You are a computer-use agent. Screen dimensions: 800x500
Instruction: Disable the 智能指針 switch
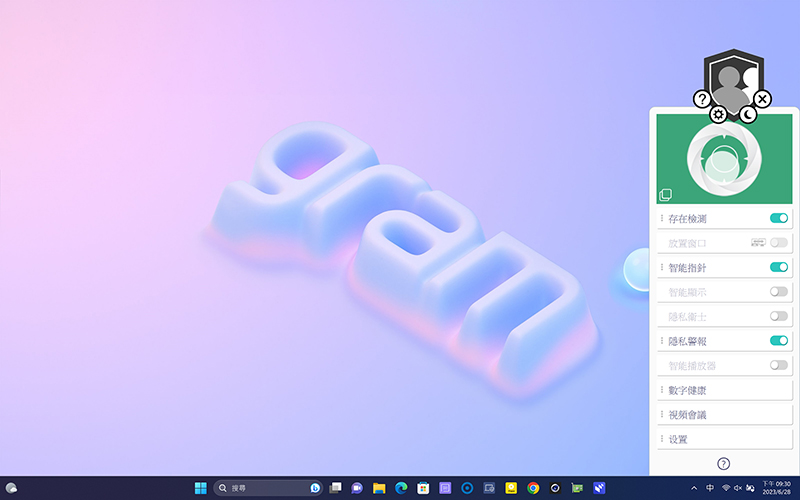tap(778, 267)
